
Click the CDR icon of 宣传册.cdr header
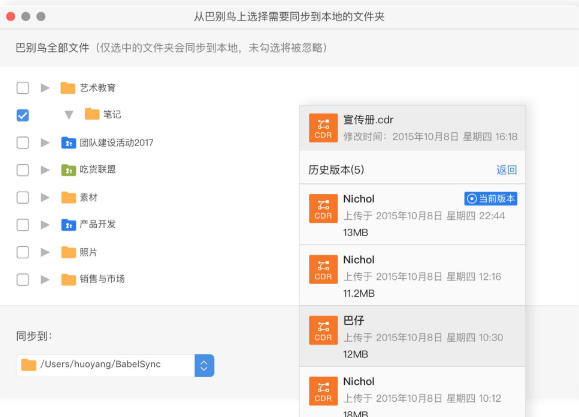click(x=323, y=128)
